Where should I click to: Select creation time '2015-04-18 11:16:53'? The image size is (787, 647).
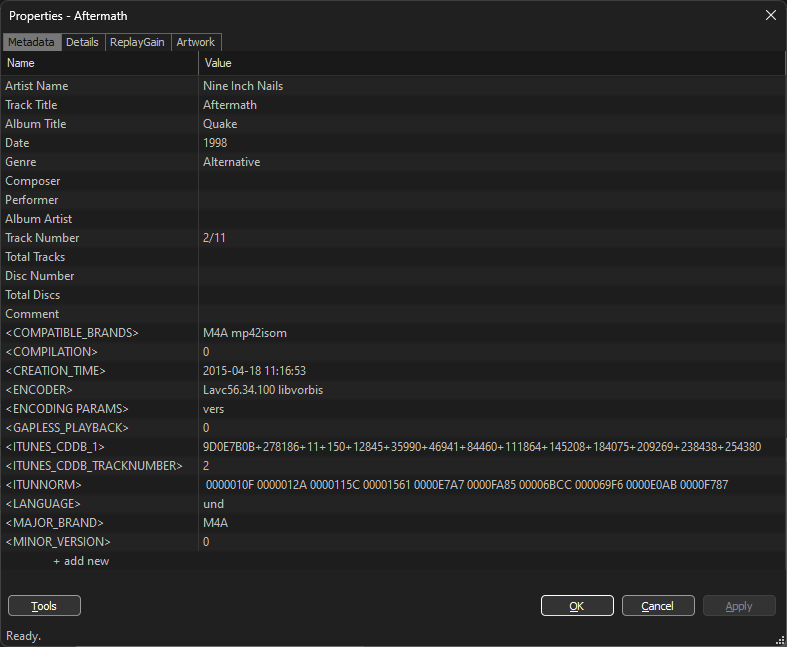click(x=254, y=371)
